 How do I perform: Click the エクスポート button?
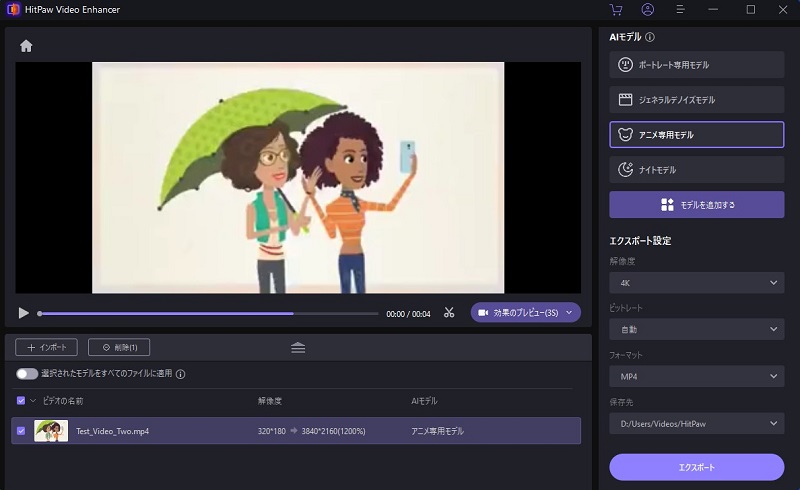[x=696, y=467]
